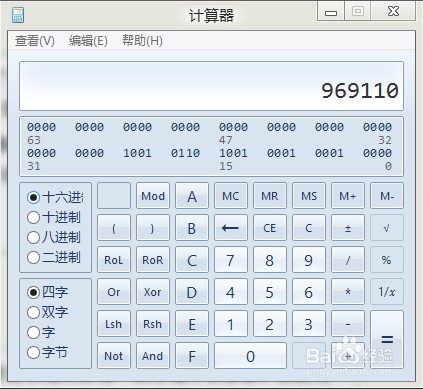The width and height of the screenshot is (423, 389).
Task: Click the display showing 969110
Action: (x=211, y=86)
